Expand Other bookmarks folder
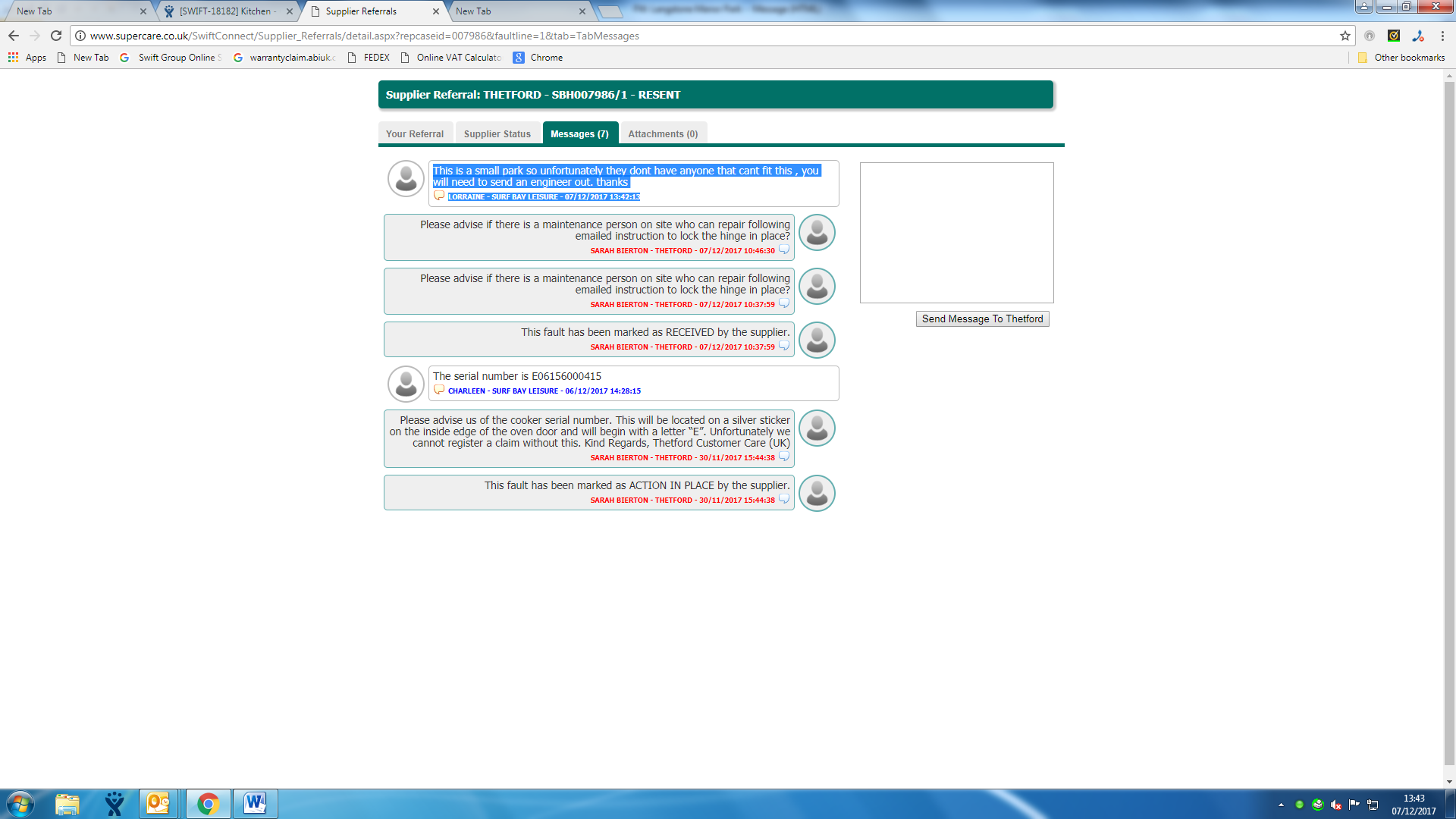The height and width of the screenshot is (819, 1456). pyautogui.click(x=1401, y=58)
